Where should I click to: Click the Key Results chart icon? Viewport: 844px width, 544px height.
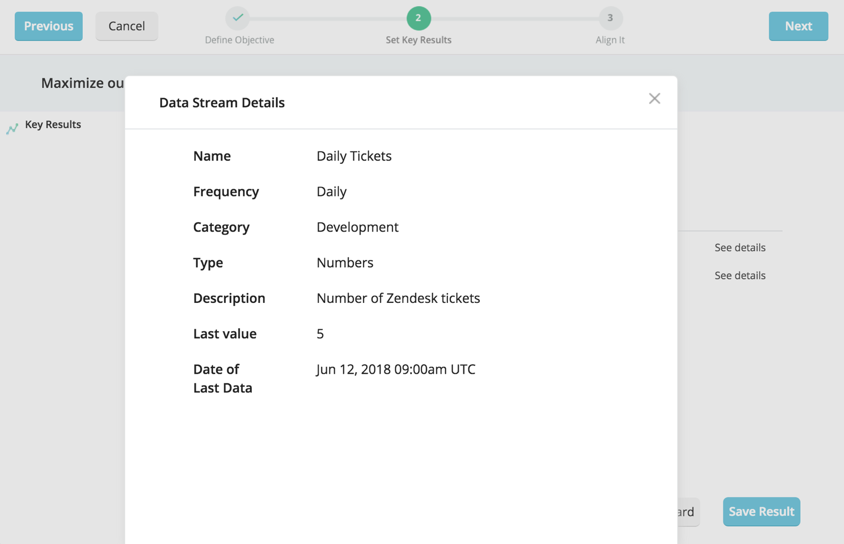12,128
